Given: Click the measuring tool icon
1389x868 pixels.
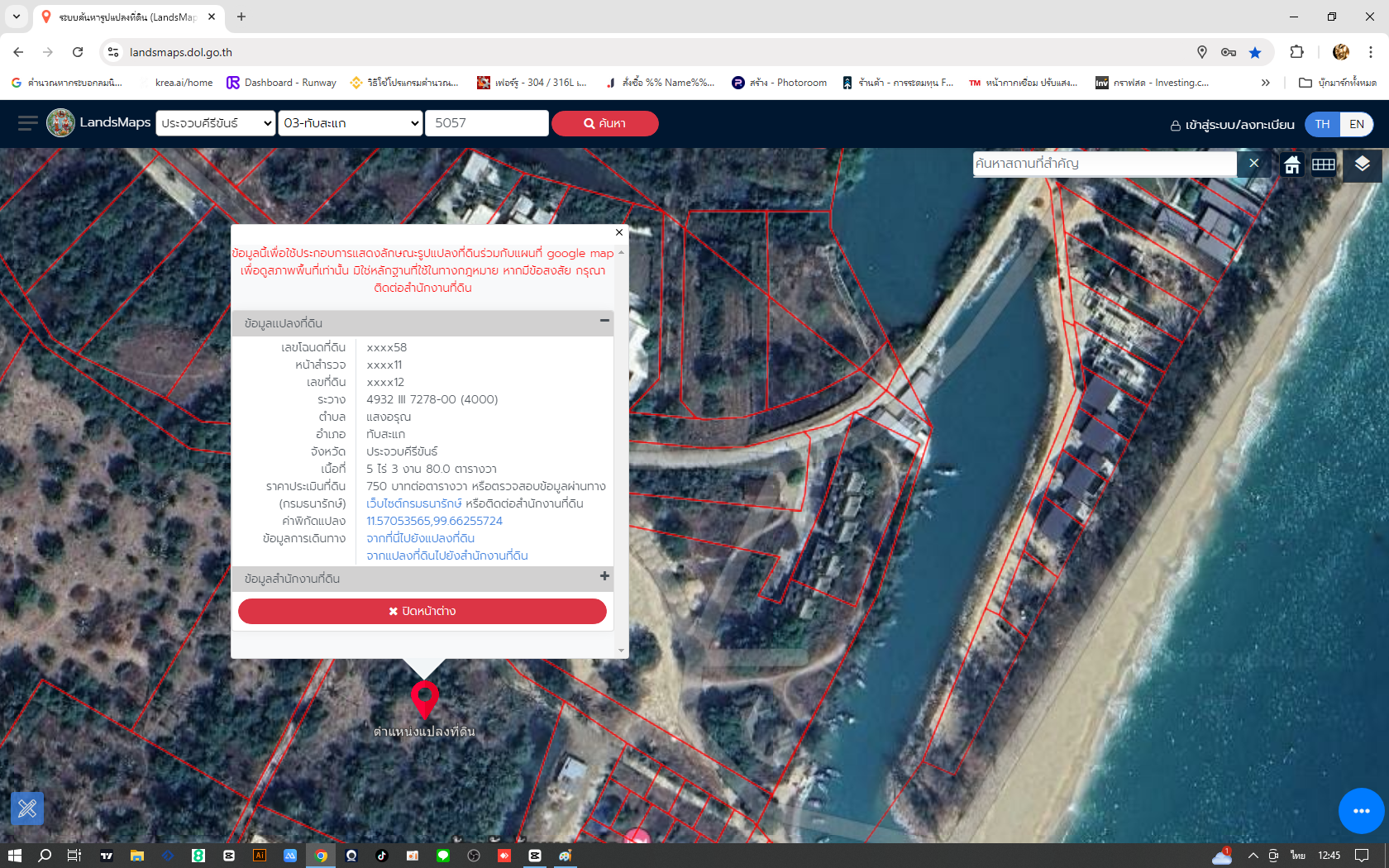Looking at the screenshot, I should coord(27,808).
